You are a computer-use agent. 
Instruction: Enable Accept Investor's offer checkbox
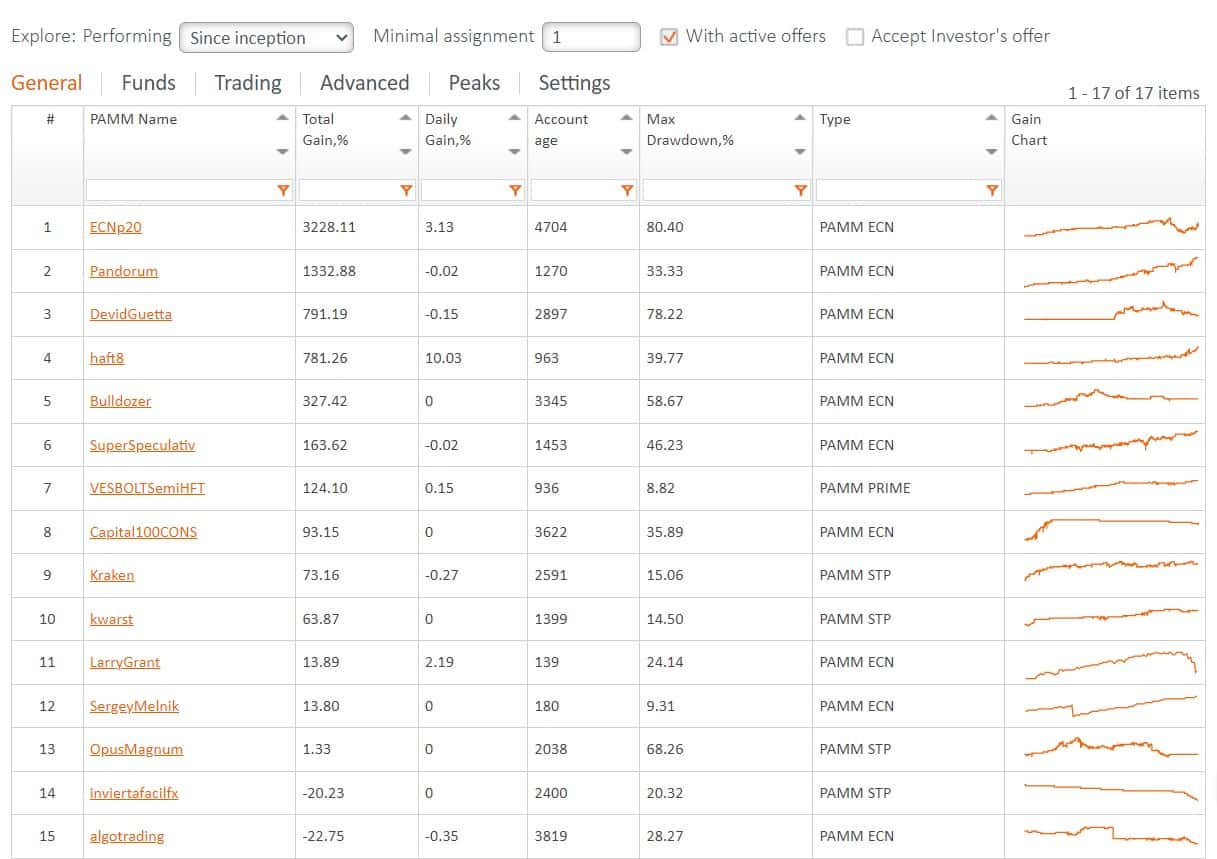[x=855, y=37]
